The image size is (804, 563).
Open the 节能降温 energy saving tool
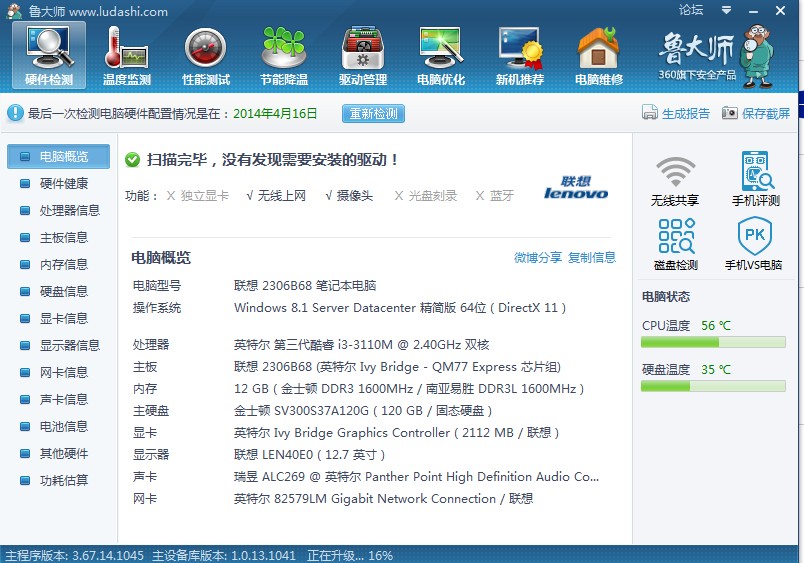[x=284, y=55]
